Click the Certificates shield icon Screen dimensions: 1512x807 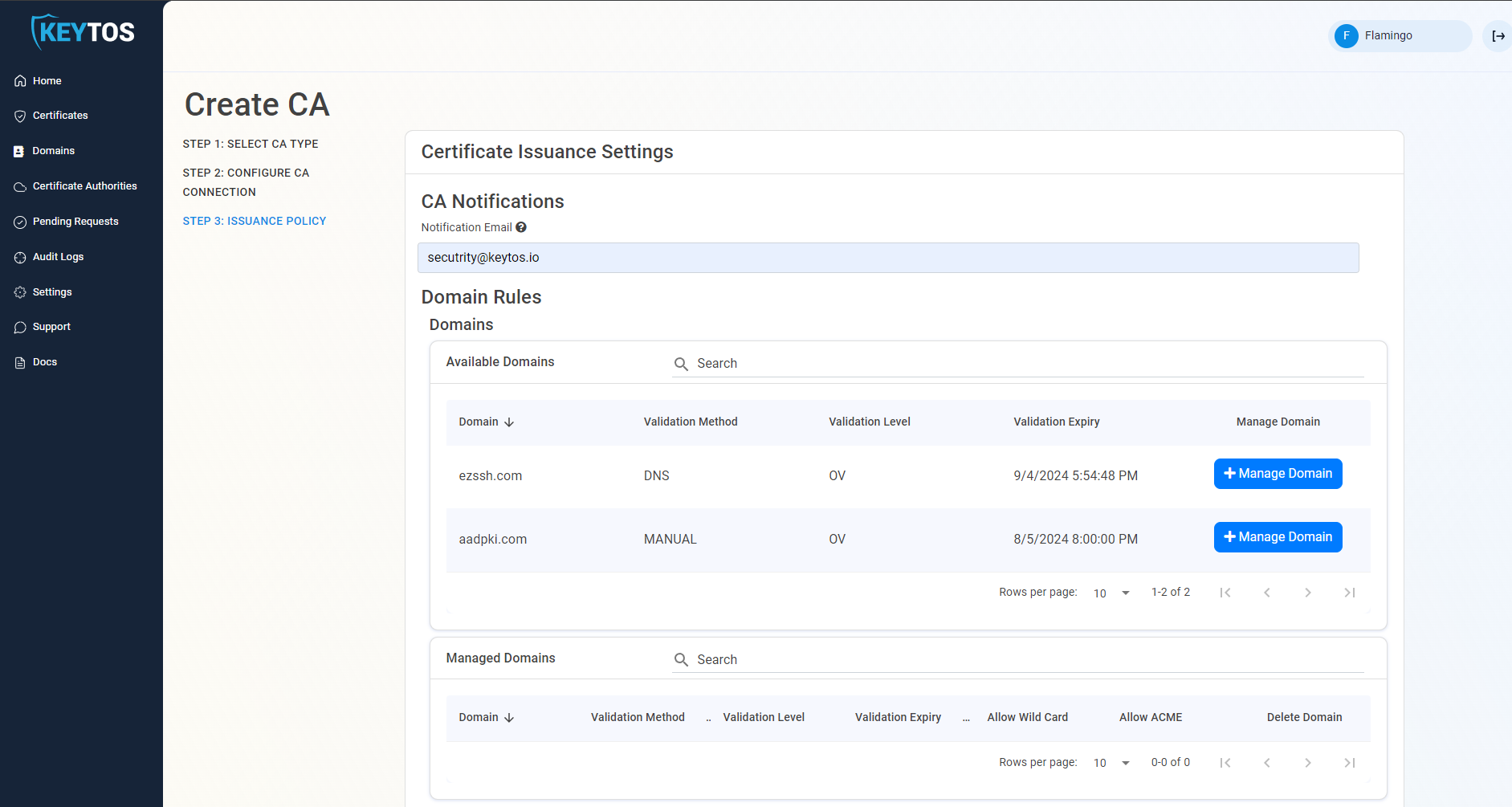20,116
